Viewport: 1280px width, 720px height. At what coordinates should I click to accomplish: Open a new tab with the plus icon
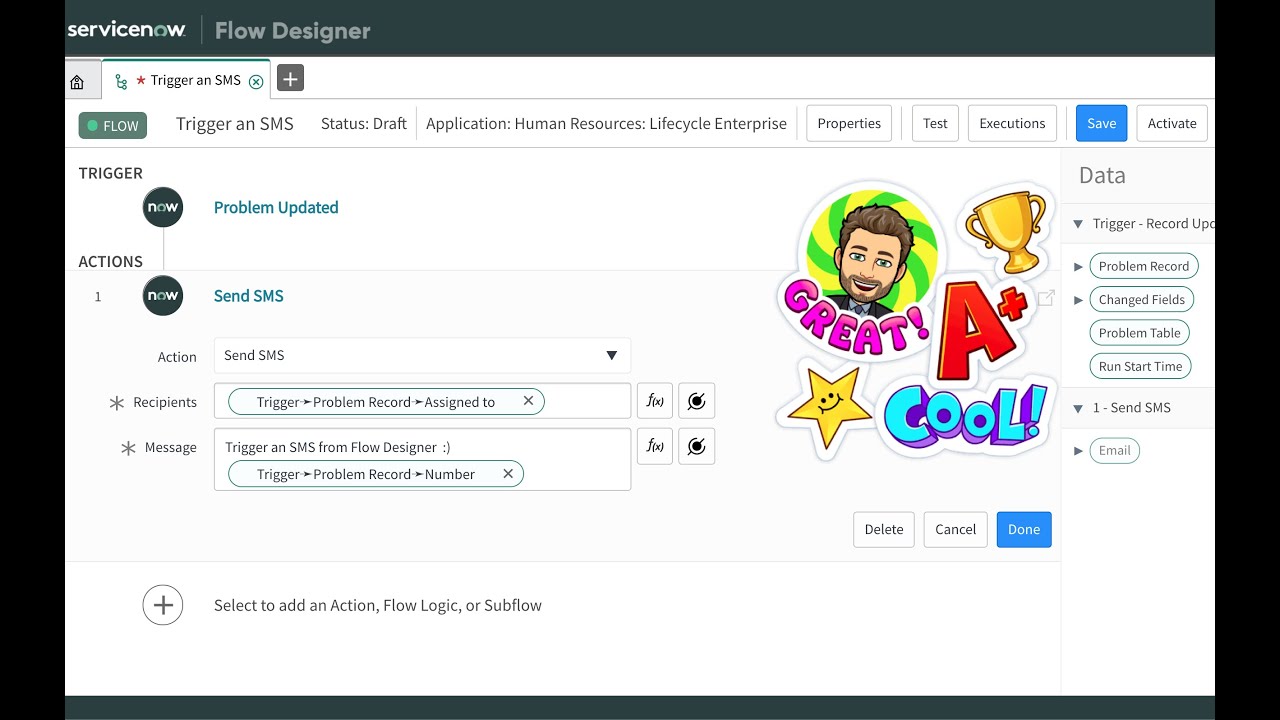click(290, 77)
